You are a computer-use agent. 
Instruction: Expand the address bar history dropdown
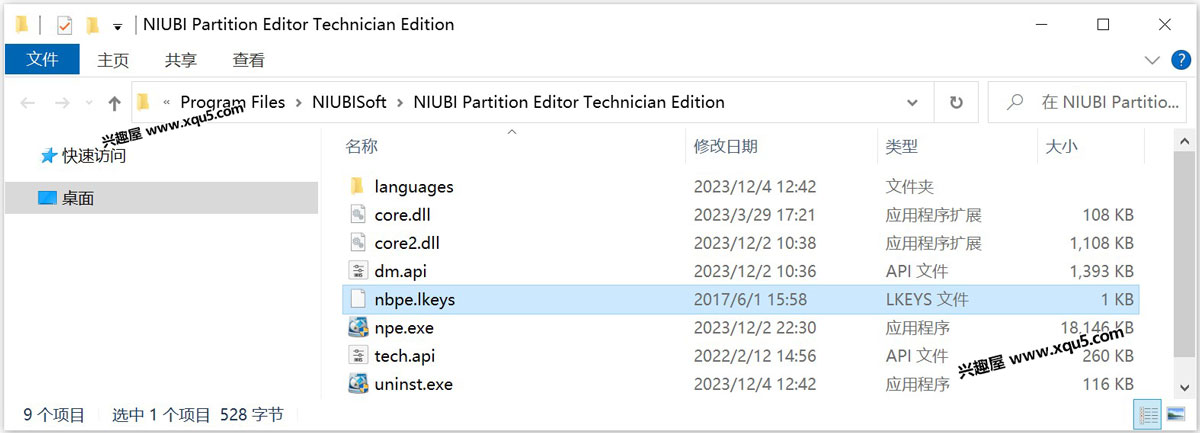[913, 102]
